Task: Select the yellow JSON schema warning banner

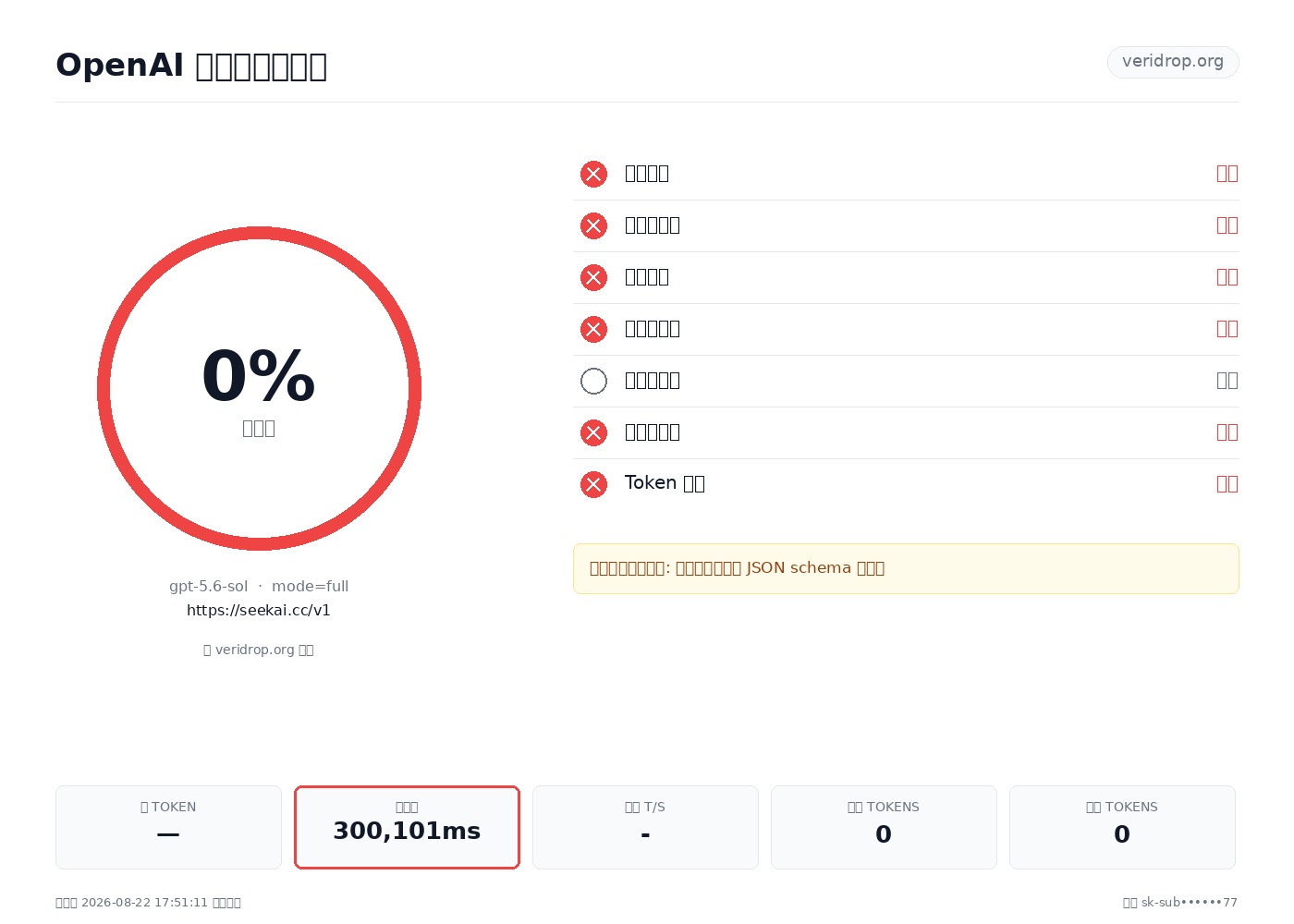Action: tap(906, 568)
